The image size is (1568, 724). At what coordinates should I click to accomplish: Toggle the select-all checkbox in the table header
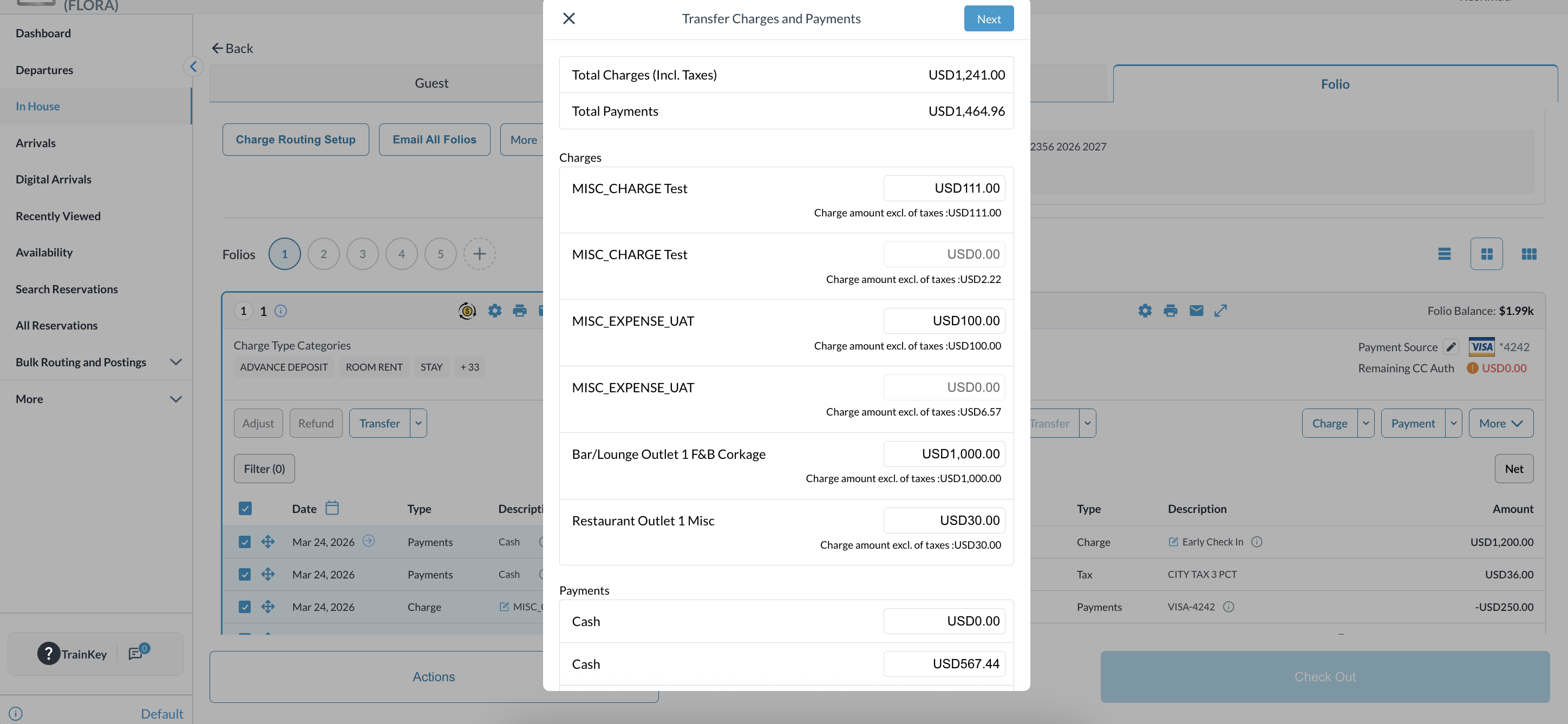click(245, 509)
